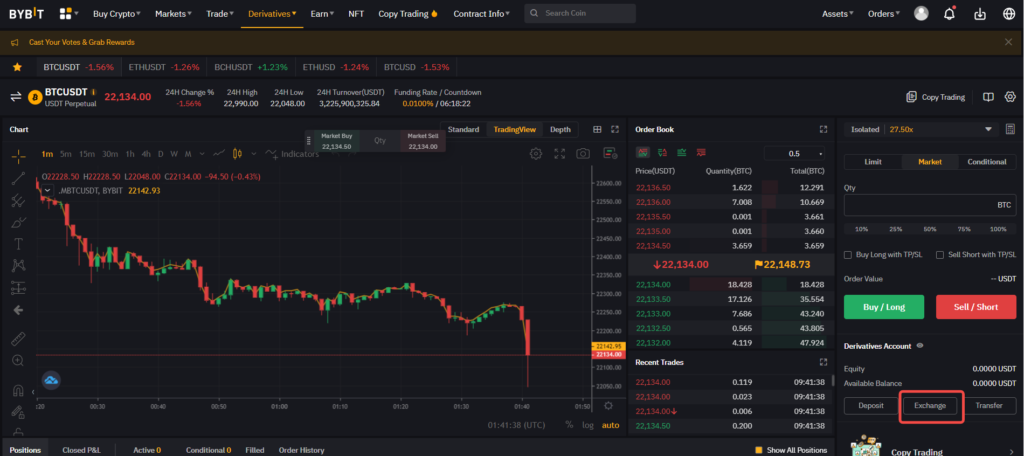Image resolution: width=1024 pixels, height=456 pixels.
Task: Open the user profile avatar
Action: pos(921,14)
